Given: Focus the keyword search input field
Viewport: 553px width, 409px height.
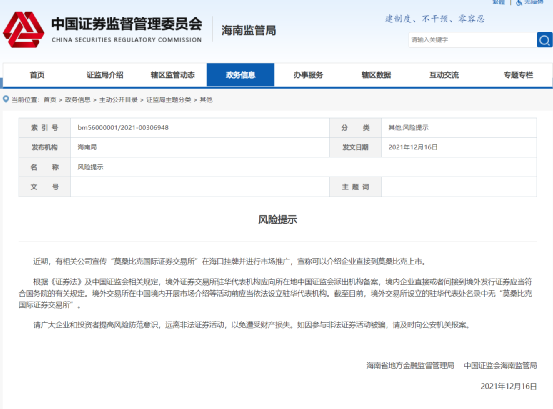Looking at the screenshot, I should click(473, 40).
